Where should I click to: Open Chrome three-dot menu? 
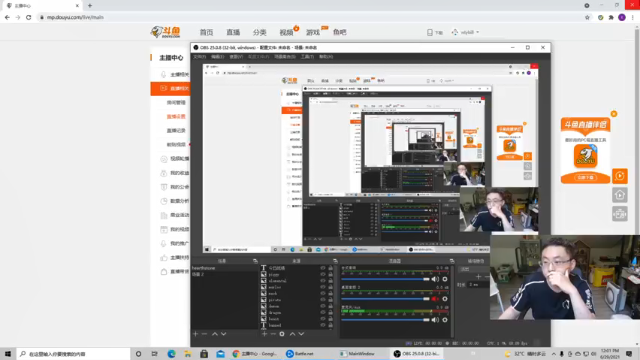coord(633,17)
